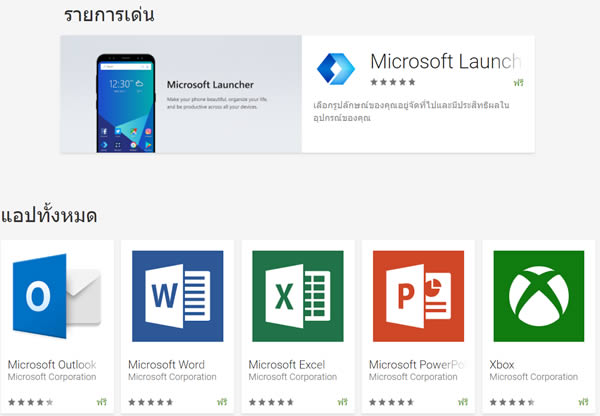Click the Microsoft Launcher app icon
This screenshot has width=600, height=416.
point(336,68)
